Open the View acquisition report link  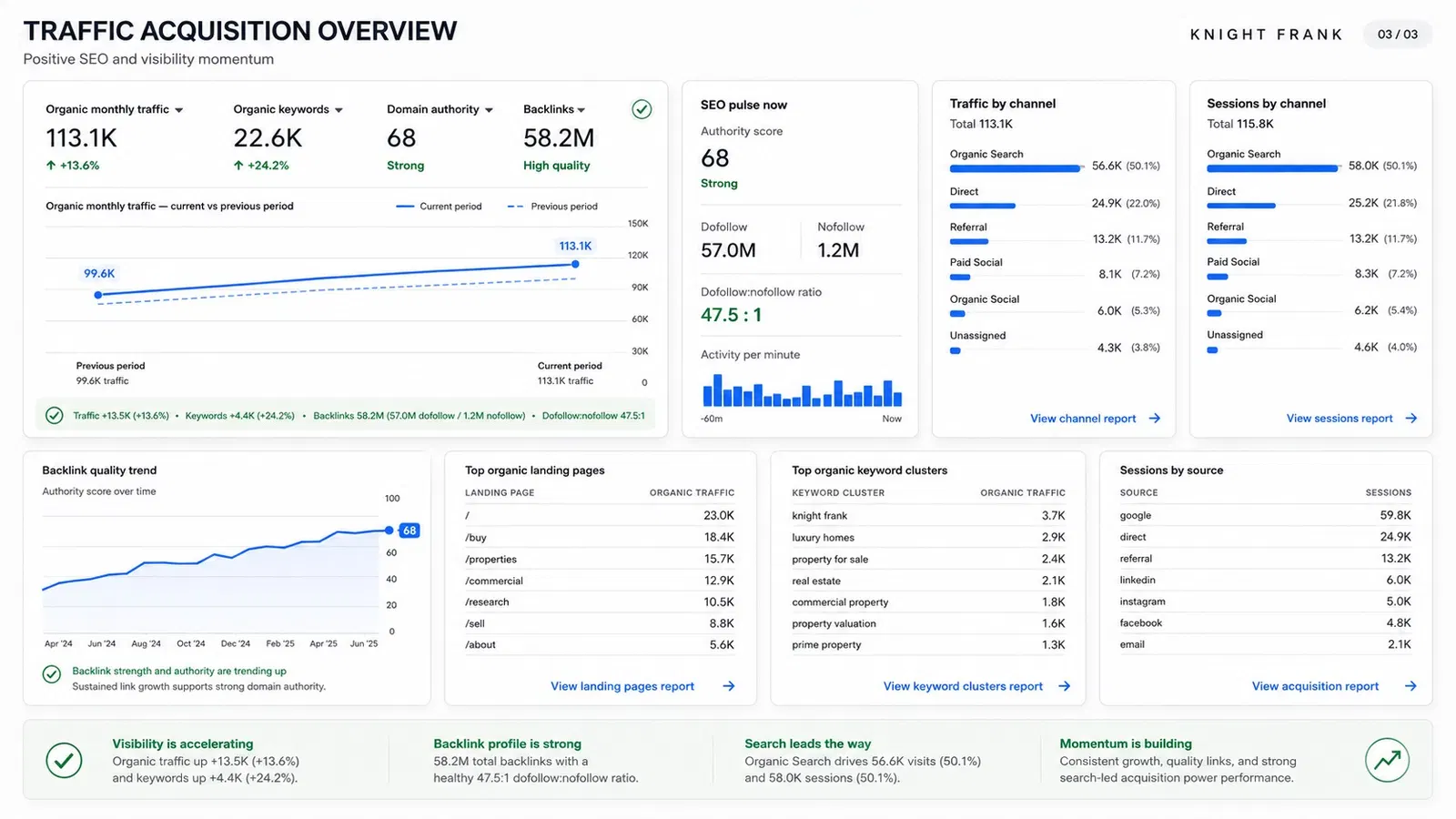point(1315,686)
